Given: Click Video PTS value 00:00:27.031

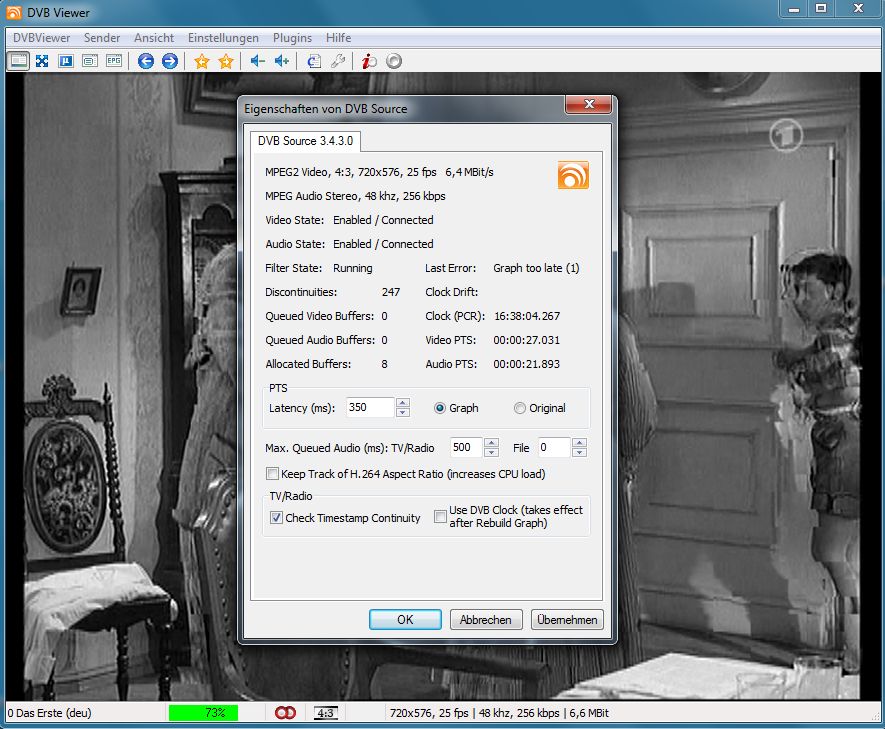Looking at the screenshot, I should [x=527, y=340].
